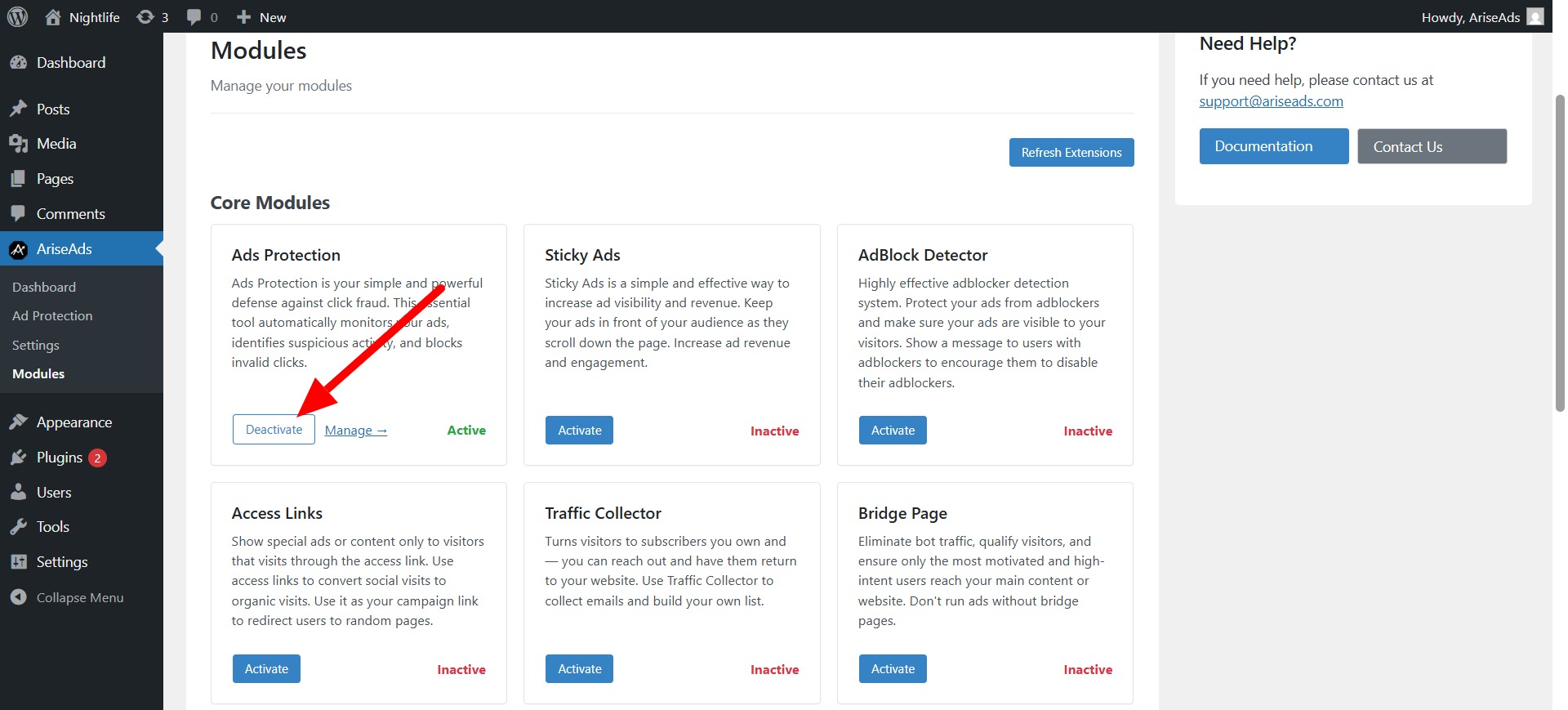Click Refresh Extensions button

(x=1071, y=152)
